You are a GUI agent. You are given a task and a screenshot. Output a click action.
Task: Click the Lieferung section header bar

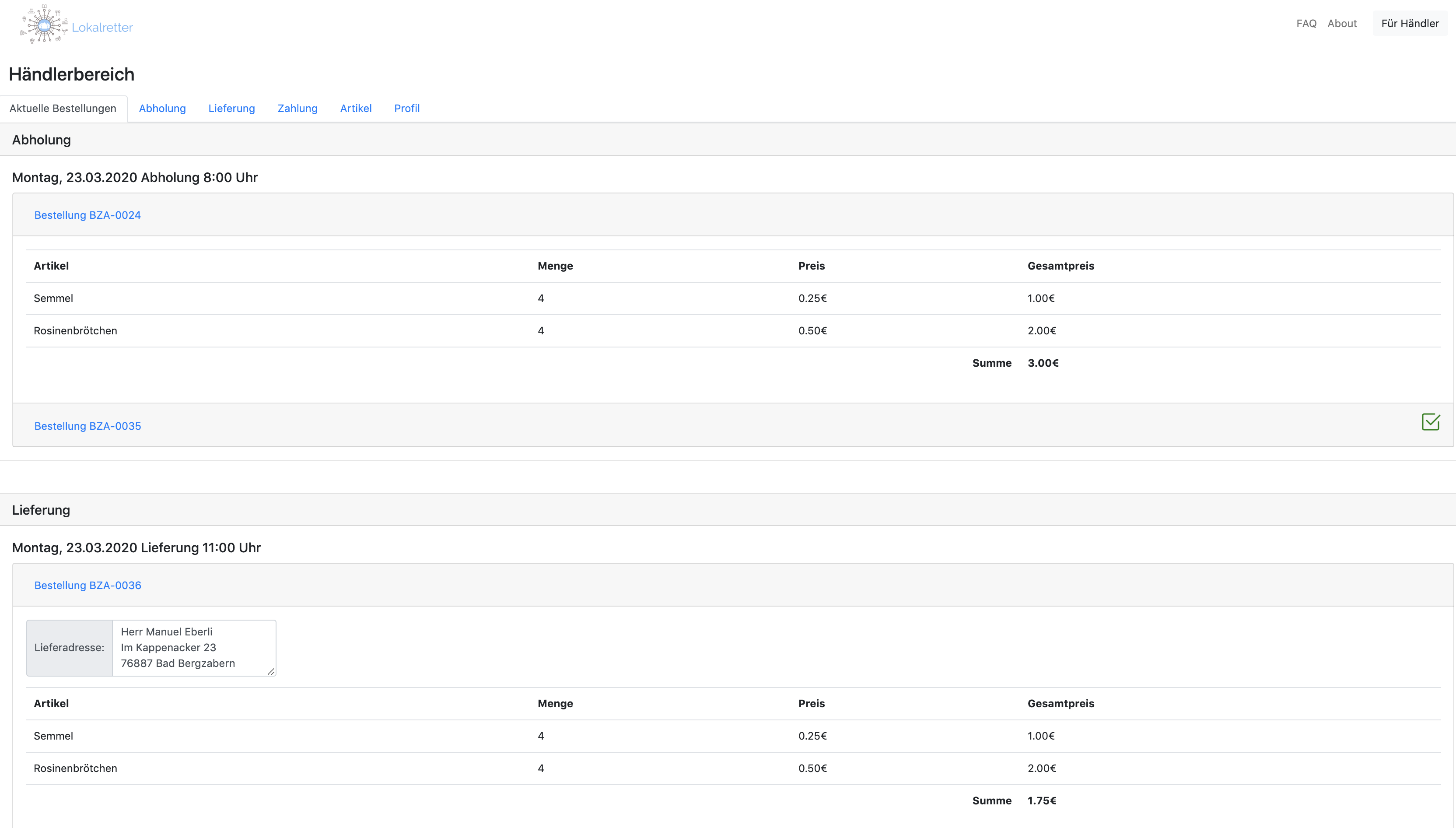coord(728,510)
